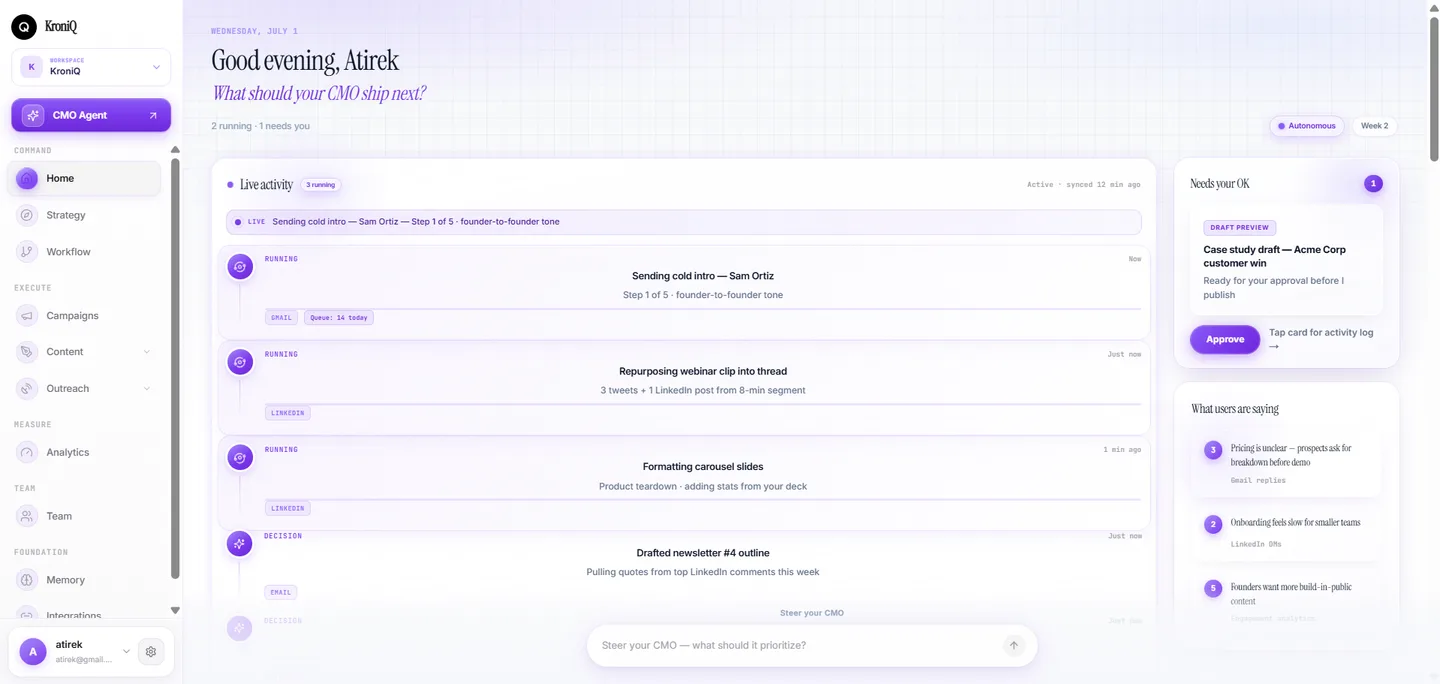Viewport: 1440px width, 684px height.
Task: Open the Memory sidebar label
Action: (x=65, y=580)
